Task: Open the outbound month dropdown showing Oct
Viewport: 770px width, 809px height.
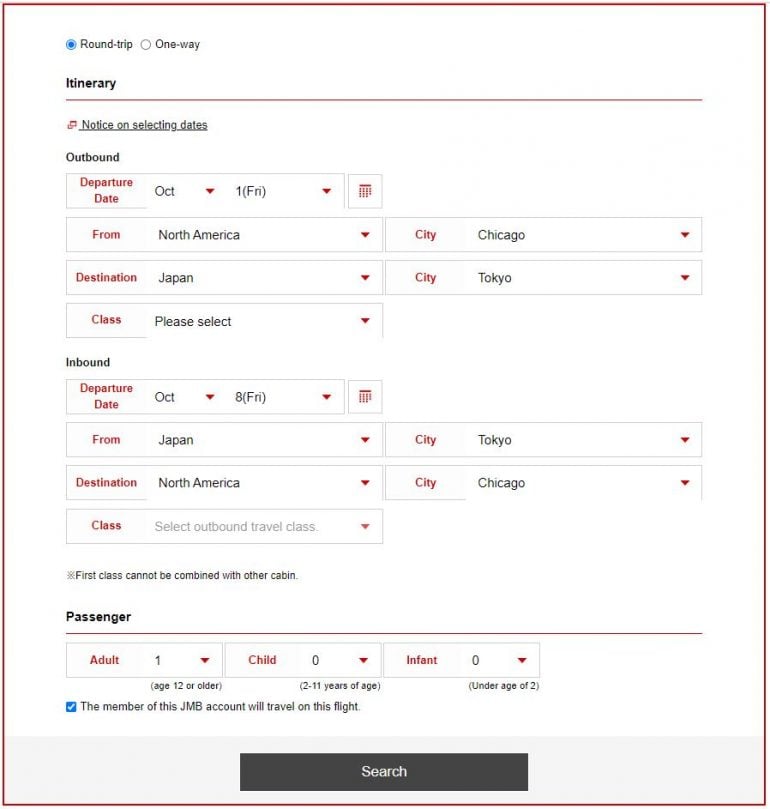Action: coord(185,191)
